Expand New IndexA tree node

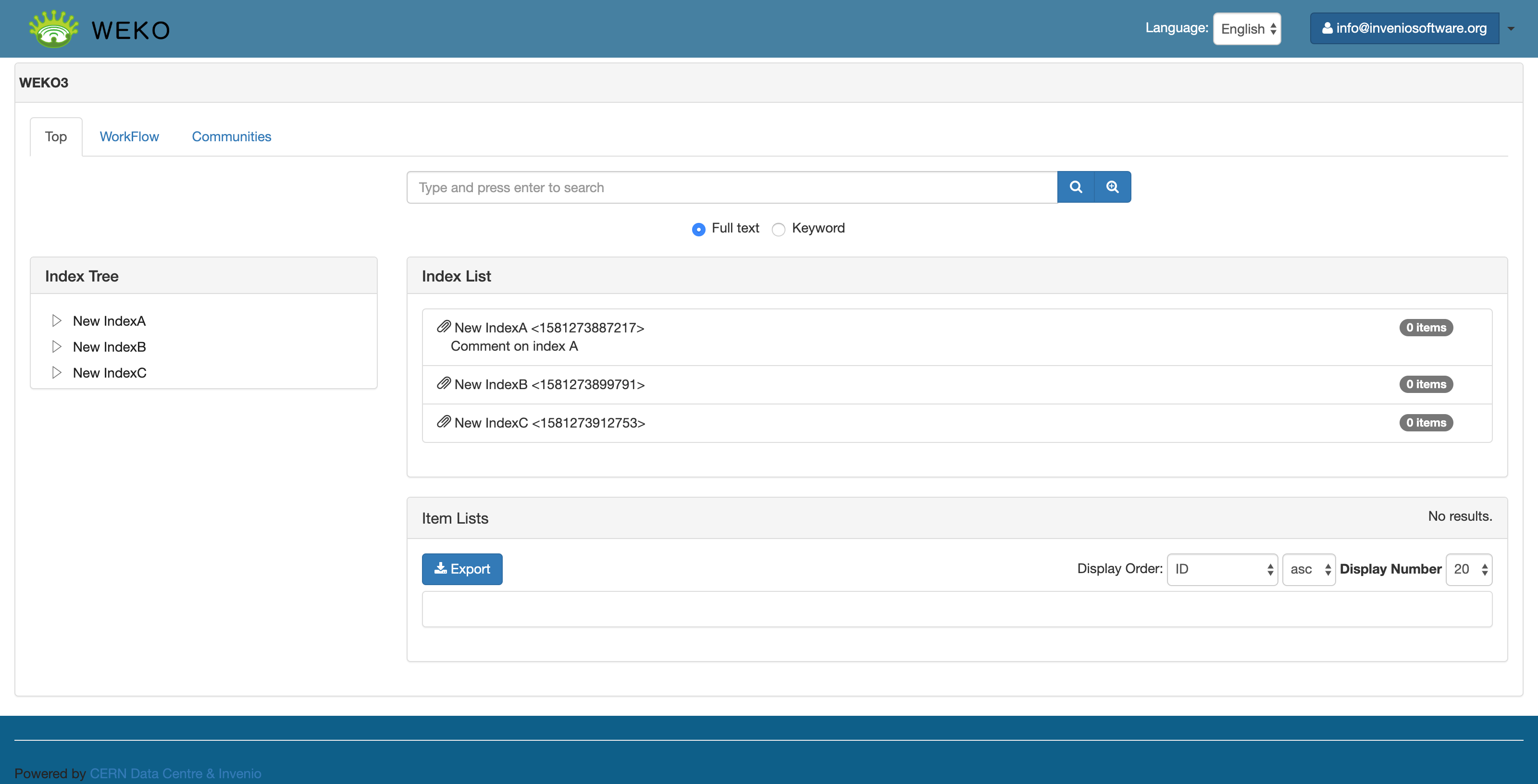point(57,321)
